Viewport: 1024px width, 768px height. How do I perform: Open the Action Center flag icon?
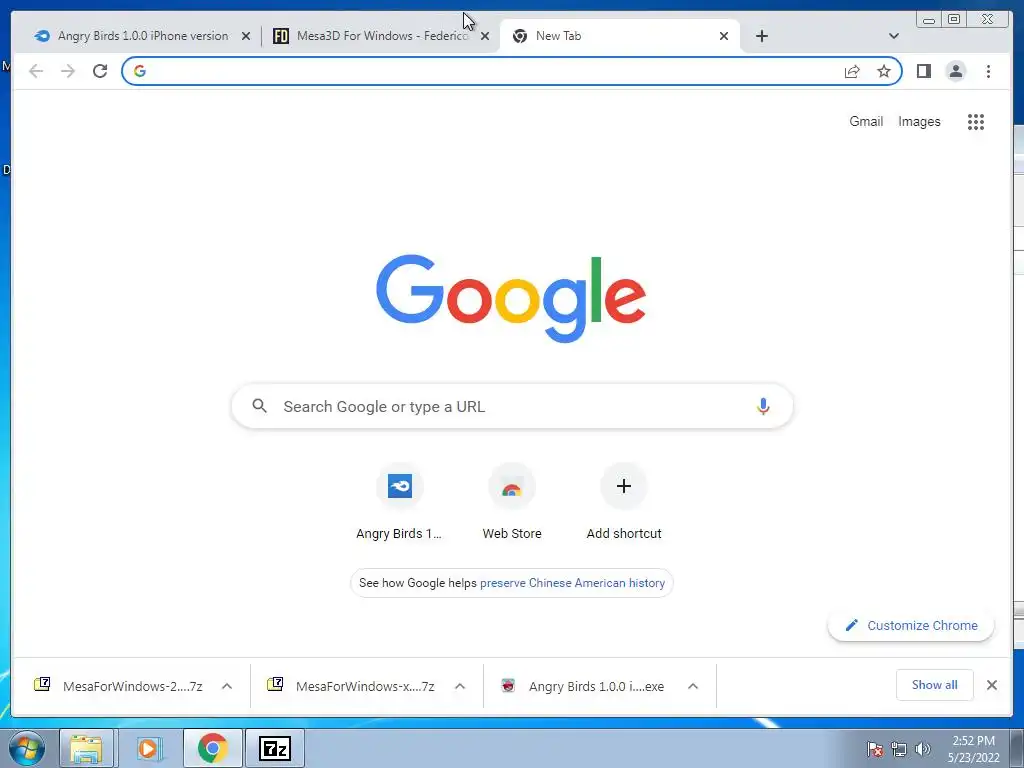point(875,749)
